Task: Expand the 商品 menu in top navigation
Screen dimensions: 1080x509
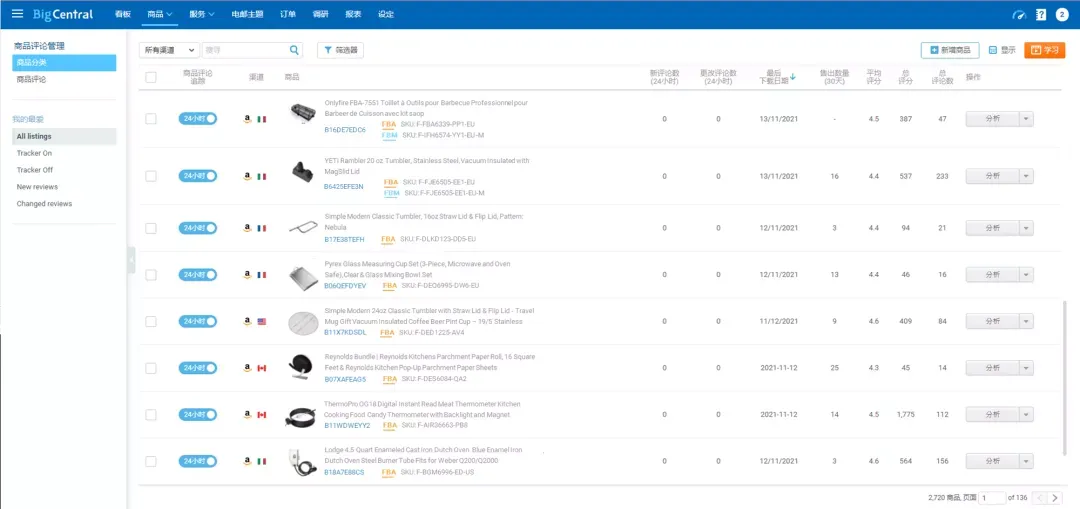Action: pyautogui.click(x=160, y=14)
